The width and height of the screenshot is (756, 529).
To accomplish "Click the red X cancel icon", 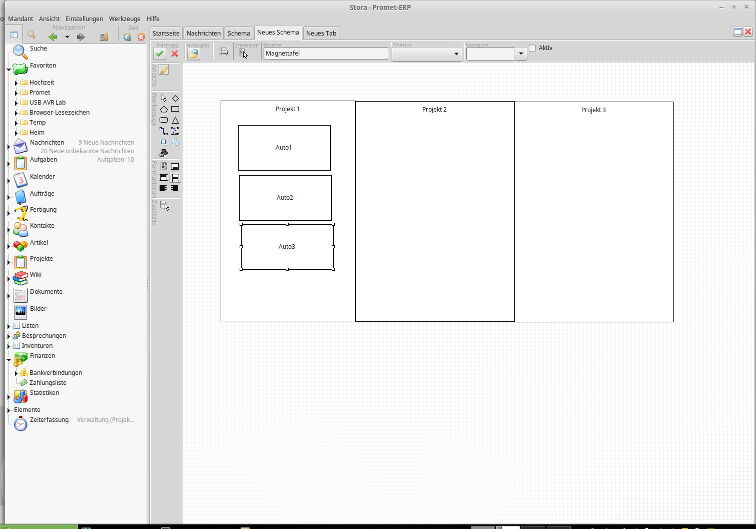I will (x=175, y=54).
